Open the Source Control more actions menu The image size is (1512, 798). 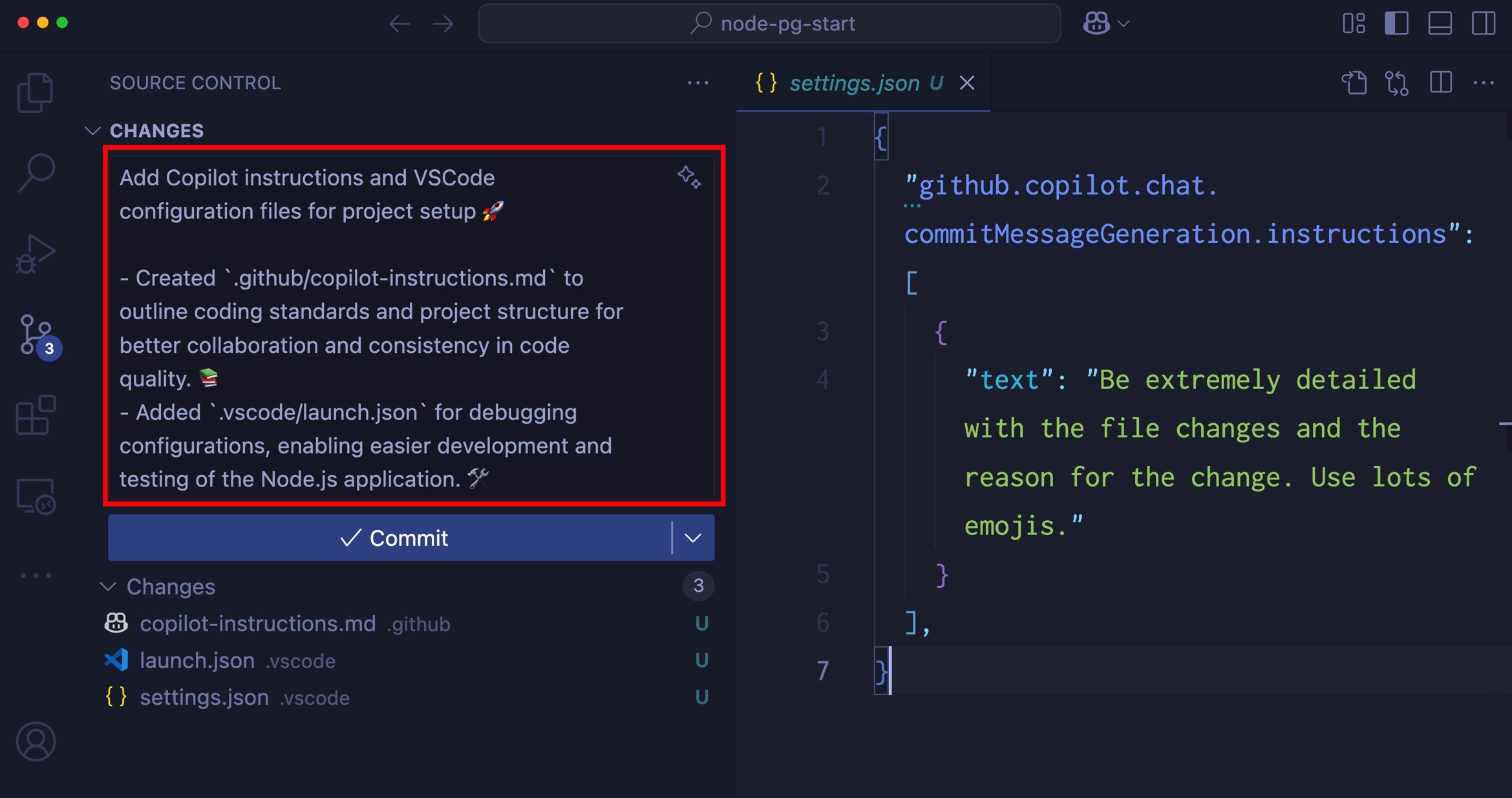point(697,83)
